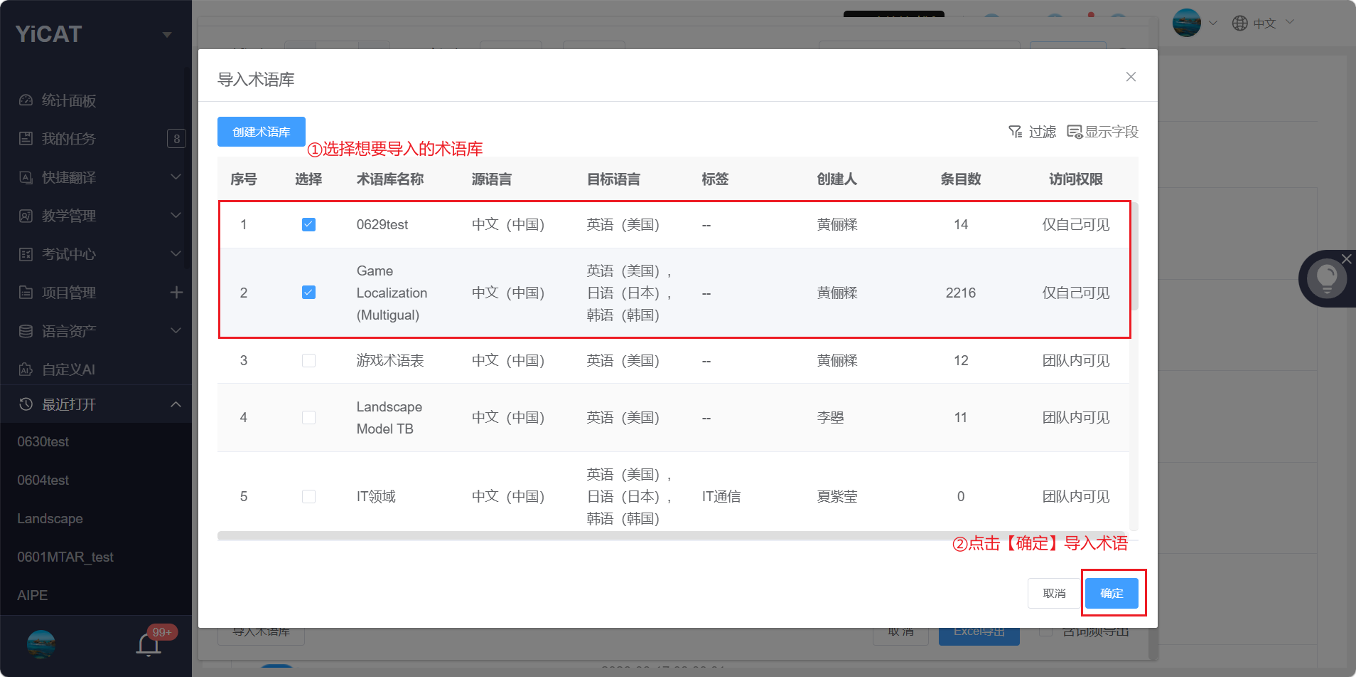1356x678 pixels.
Task: Open the 显示字段 column settings
Action: 1102,132
